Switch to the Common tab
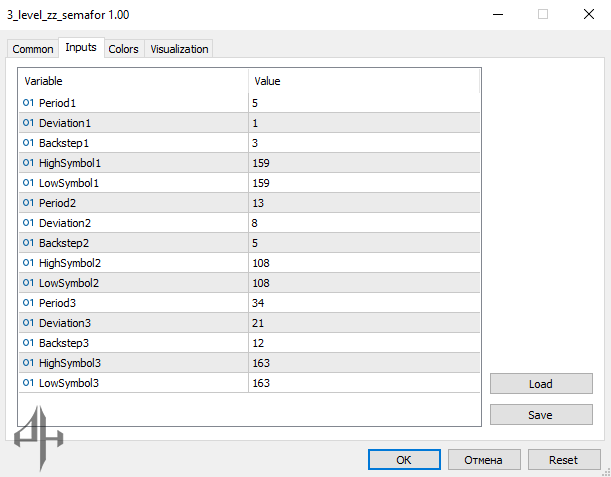The image size is (611, 477). pos(33,49)
